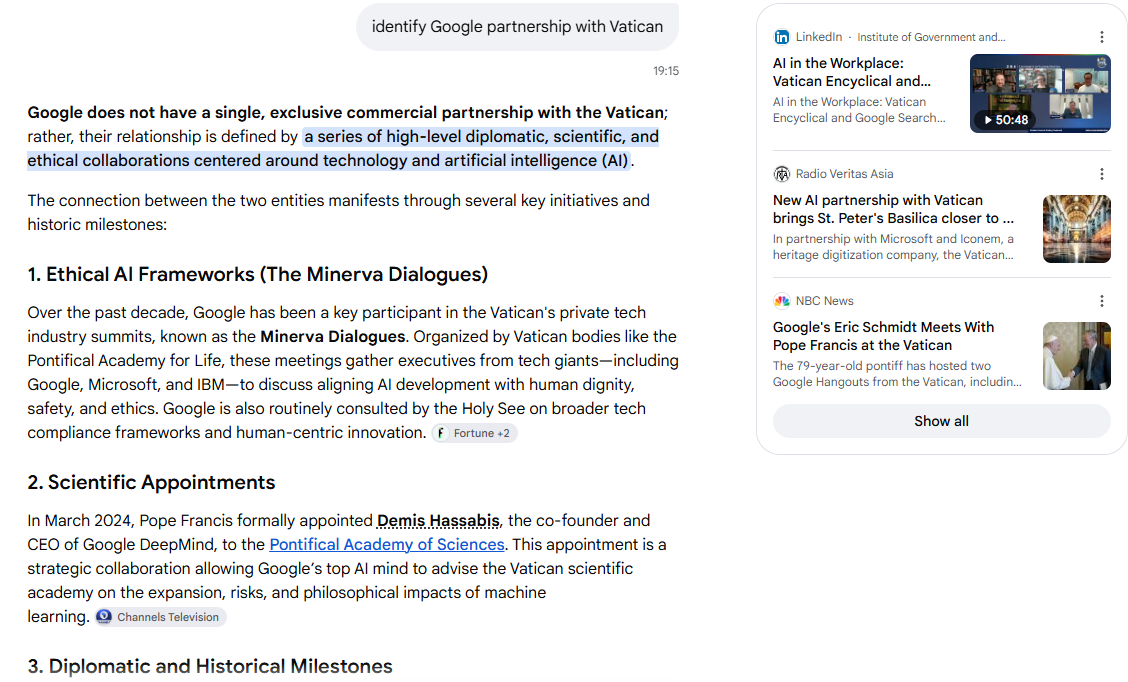
Task: Click the Fortune source icon chip
Action: [x=441, y=433]
